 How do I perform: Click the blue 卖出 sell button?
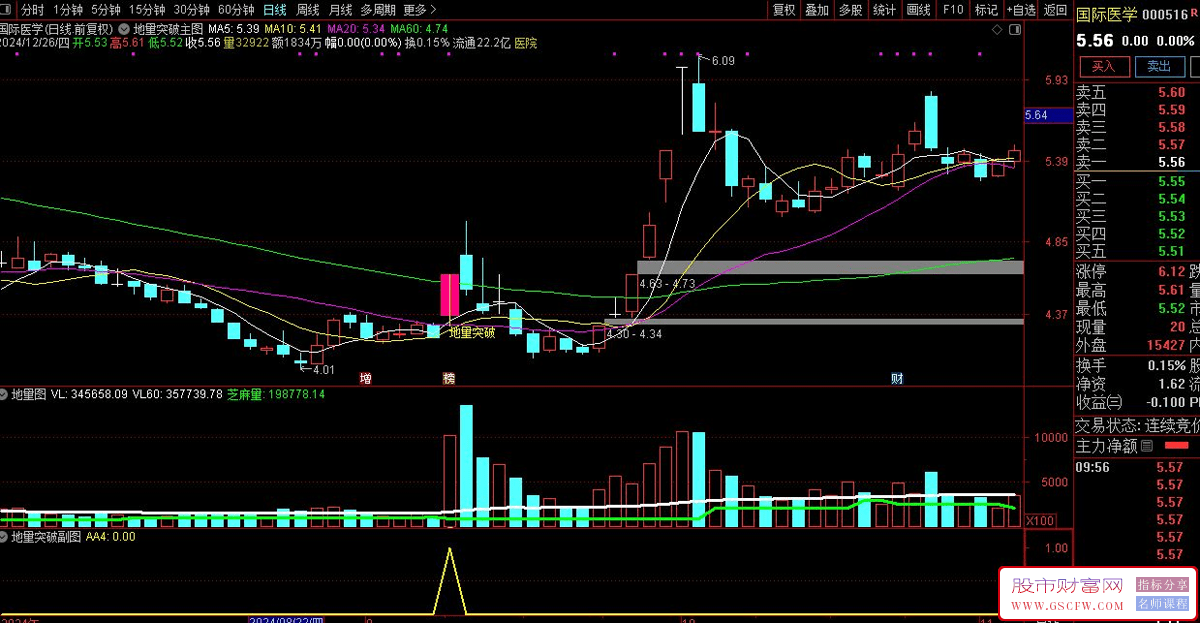(x=1158, y=66)
